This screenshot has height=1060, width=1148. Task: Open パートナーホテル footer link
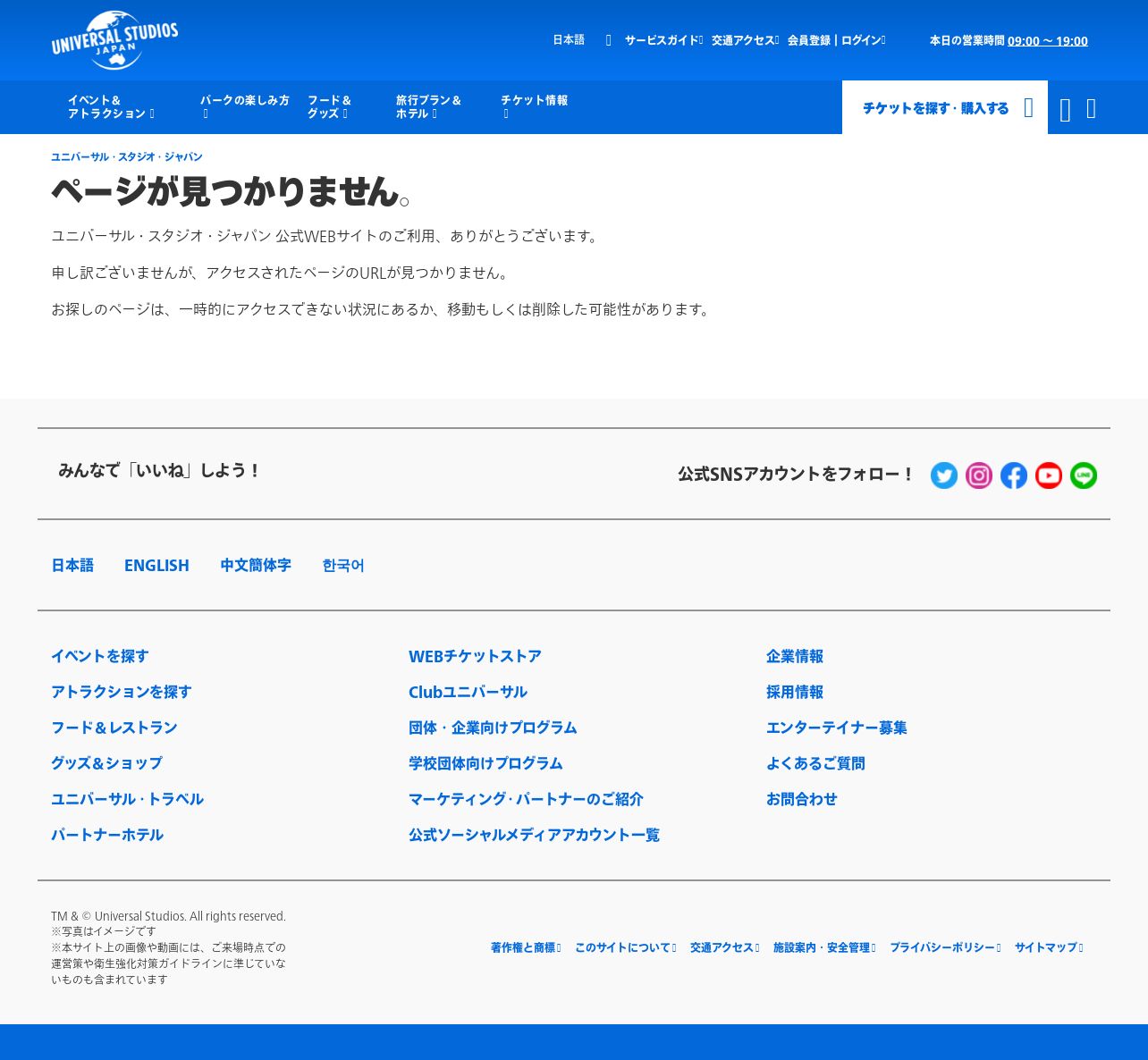point(107,835)
